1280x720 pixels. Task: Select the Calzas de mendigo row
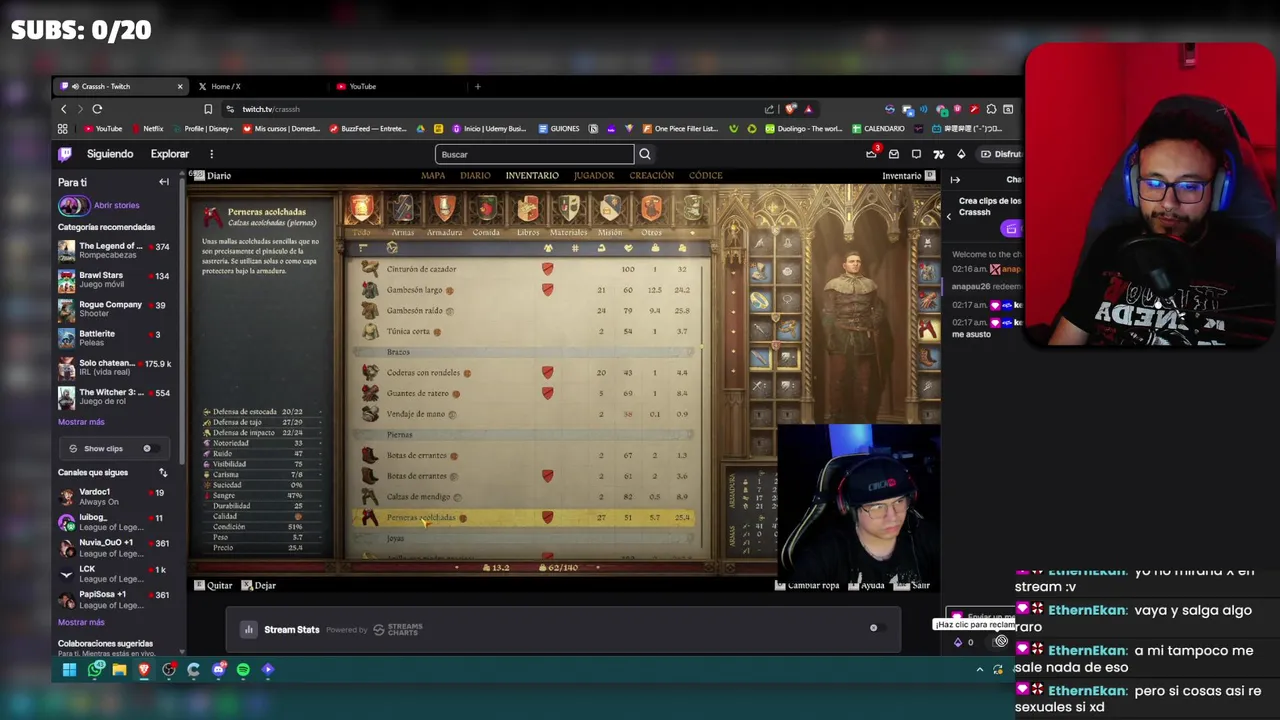click(525, 497)
